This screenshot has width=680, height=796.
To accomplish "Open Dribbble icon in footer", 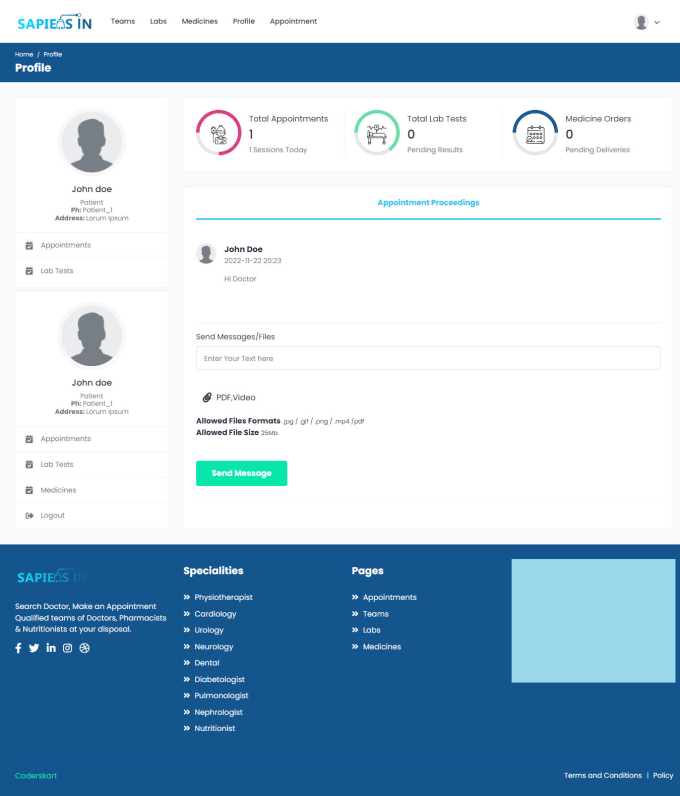I will 84,648.
